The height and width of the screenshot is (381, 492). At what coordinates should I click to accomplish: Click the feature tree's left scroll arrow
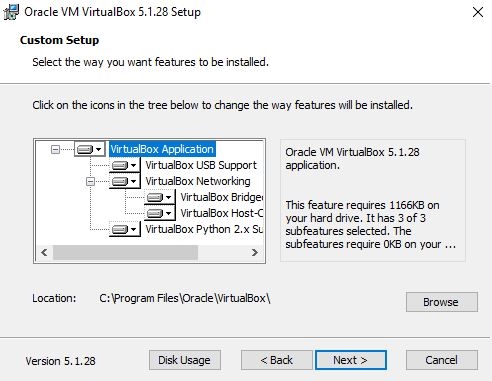click(44, 252)
